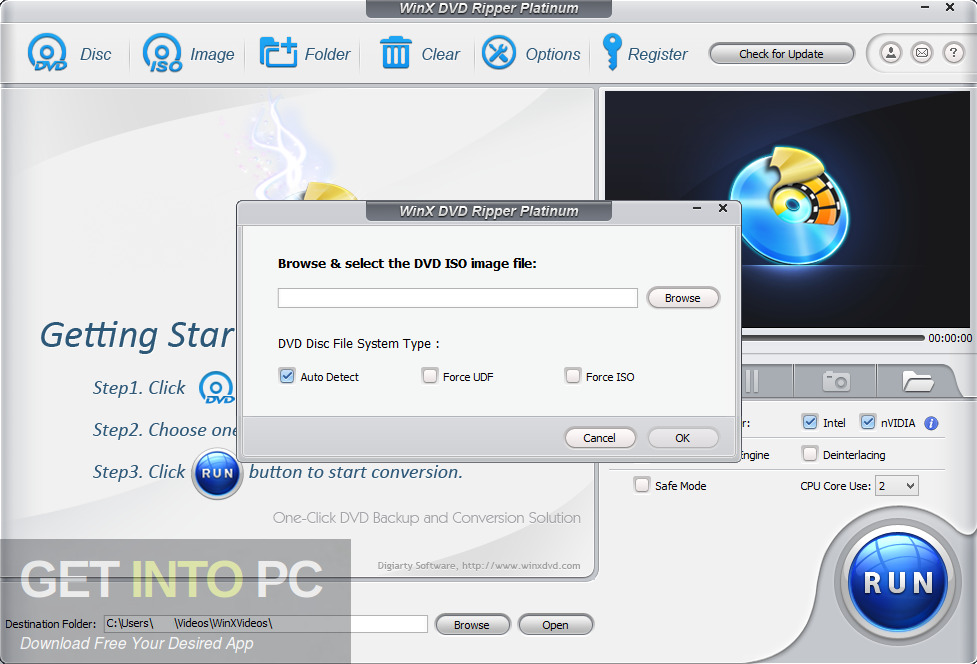This screenshot has height=664, width=977.
Task: Toggle Auto Detect checkbox
Action: (x=287, y=376)
